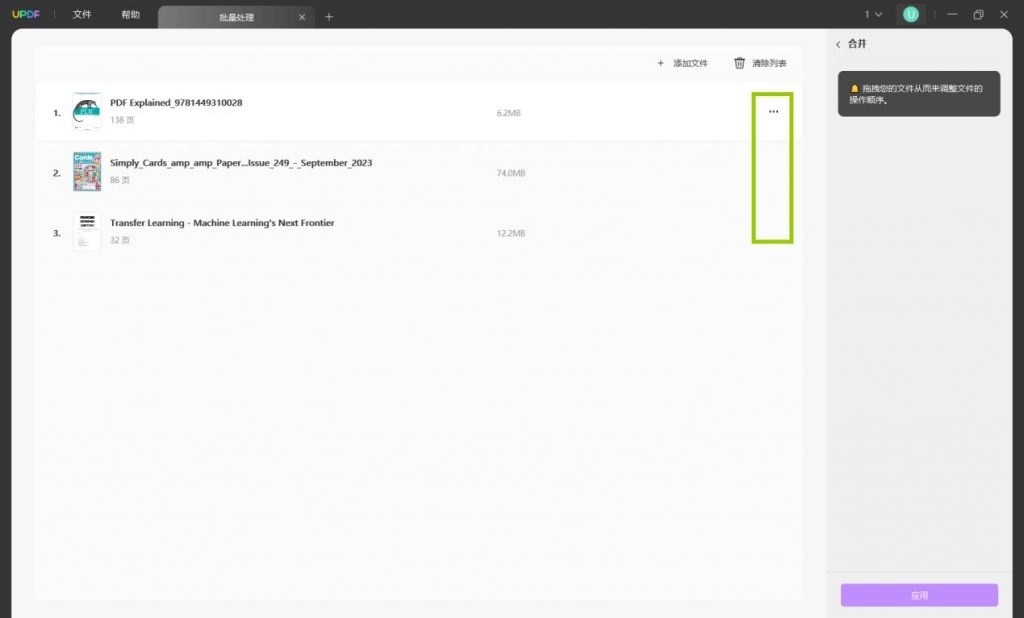Click the UPDF logo
The image size is (1024, 618).
tap(25, 14)
